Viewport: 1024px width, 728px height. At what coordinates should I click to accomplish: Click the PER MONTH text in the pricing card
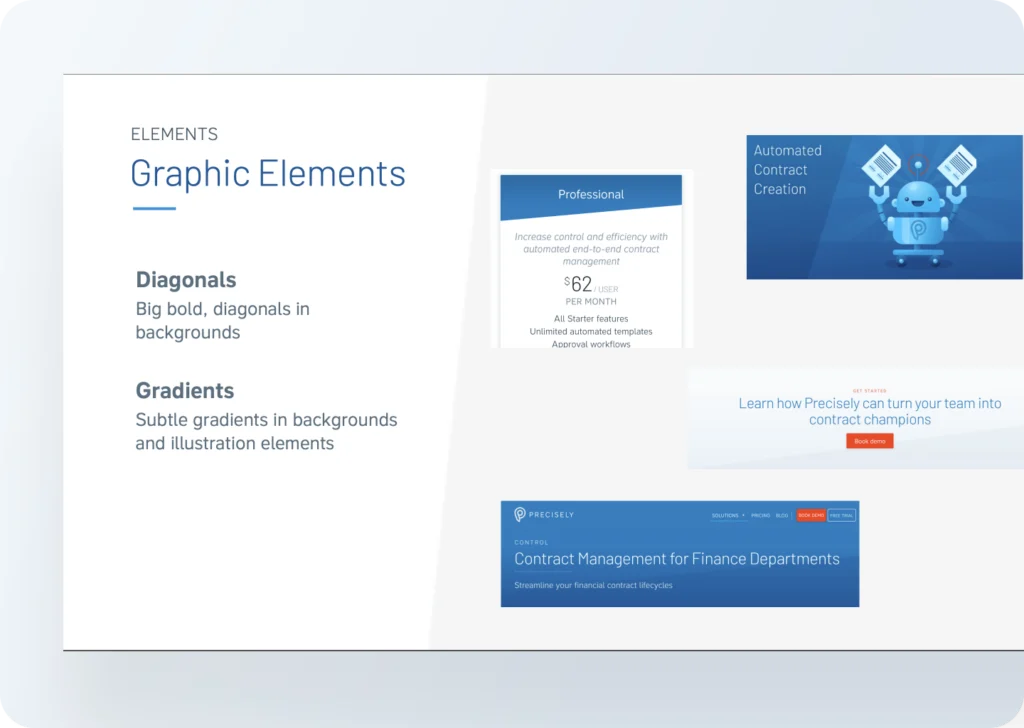591,302
